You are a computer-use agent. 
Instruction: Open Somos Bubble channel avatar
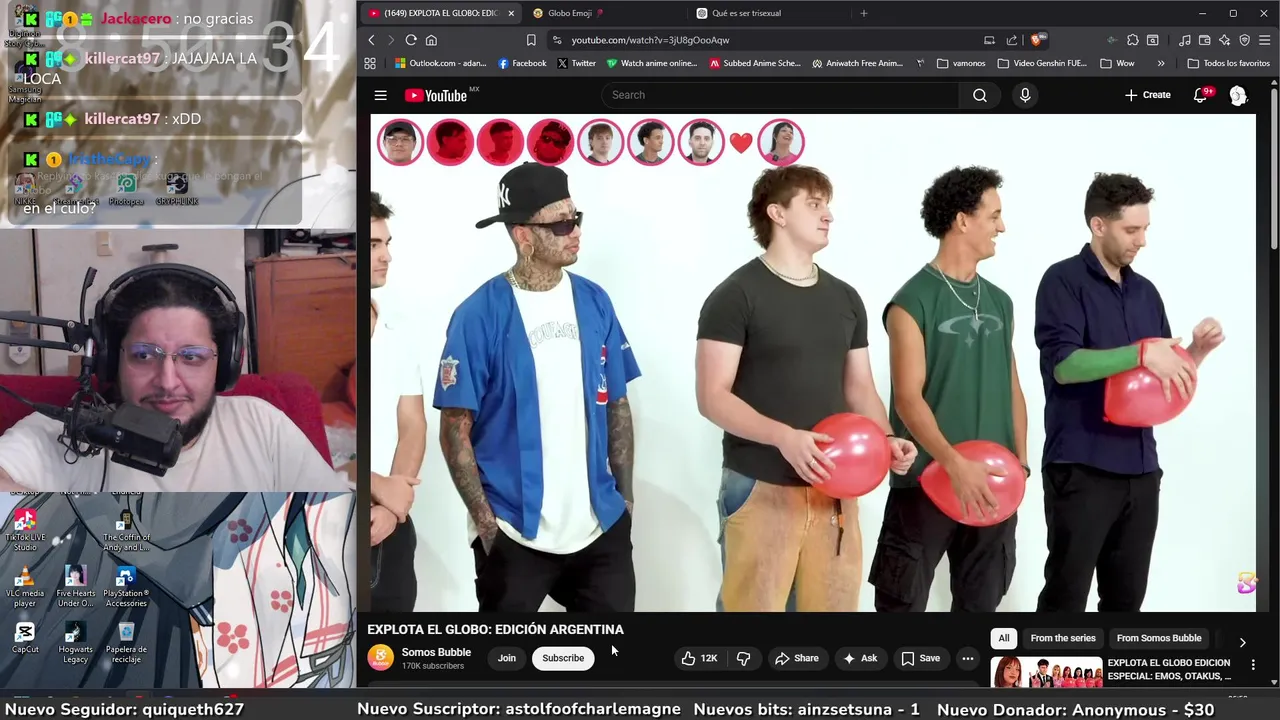point(380,657)
